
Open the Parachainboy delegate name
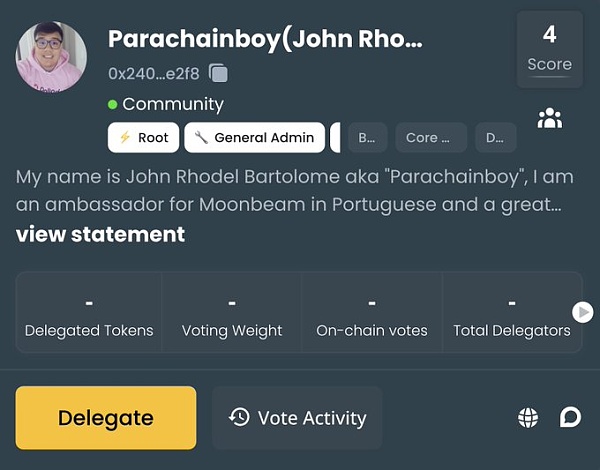[265, 40]
